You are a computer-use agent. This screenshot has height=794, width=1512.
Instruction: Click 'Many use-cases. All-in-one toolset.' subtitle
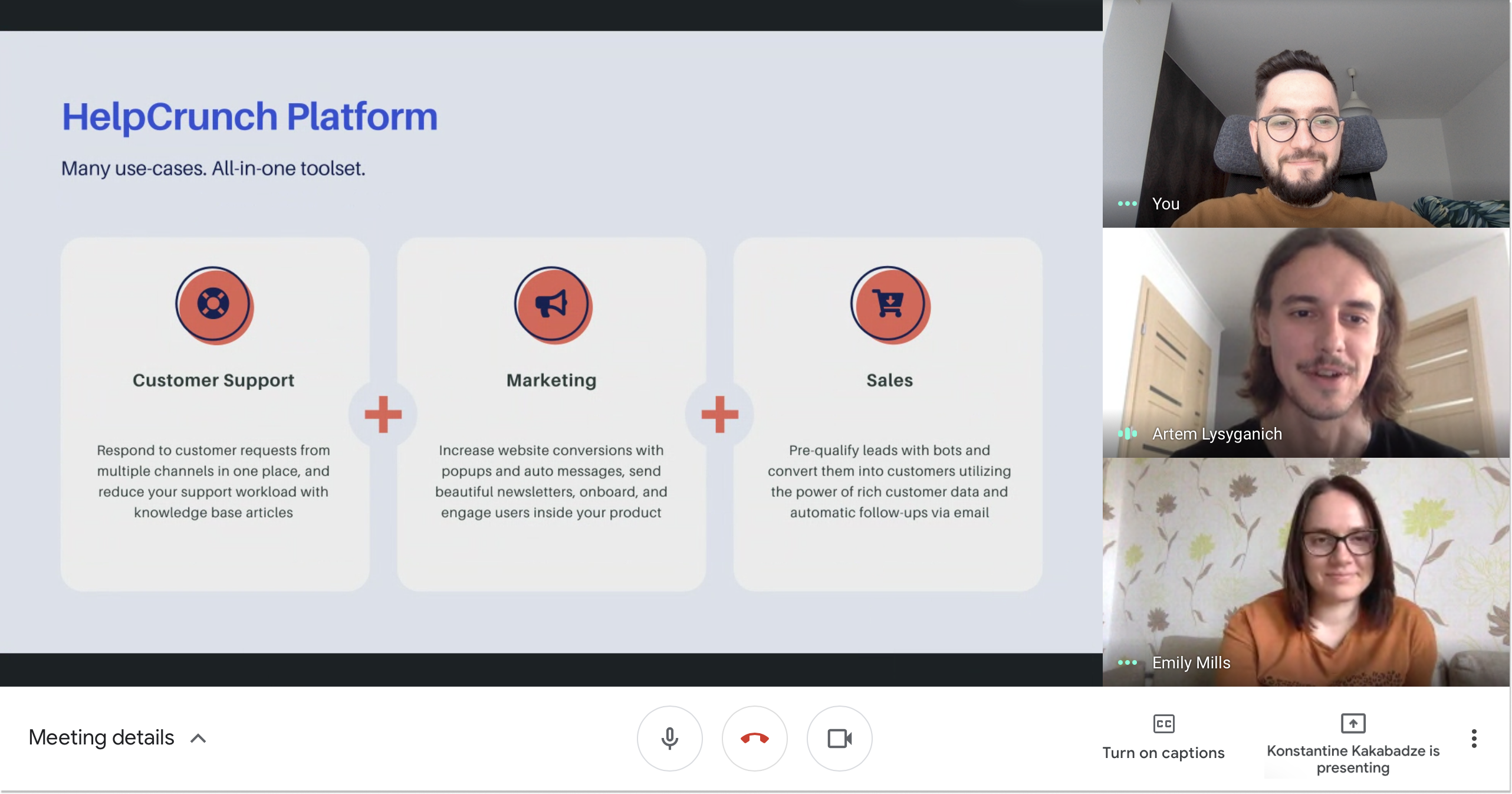[213, 168]
